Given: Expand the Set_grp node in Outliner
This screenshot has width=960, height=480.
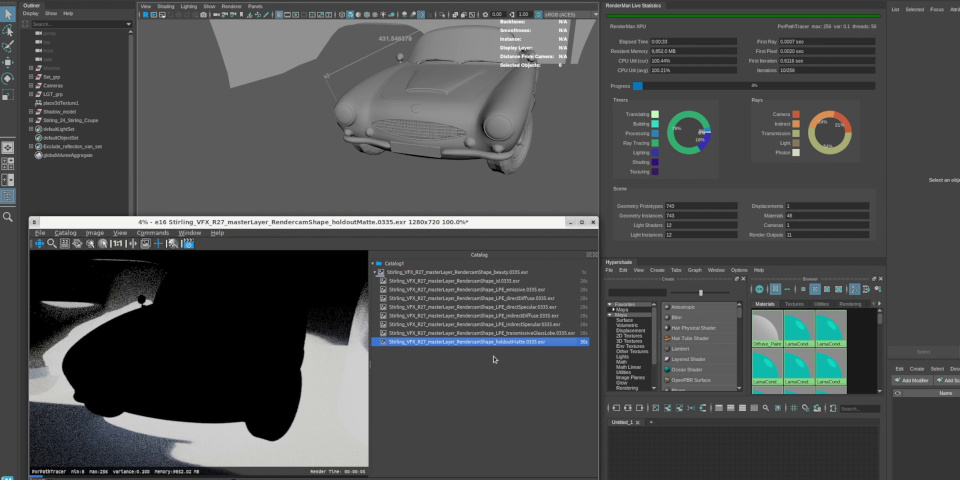Looking at the screenshot, I should tap(32, 77).
